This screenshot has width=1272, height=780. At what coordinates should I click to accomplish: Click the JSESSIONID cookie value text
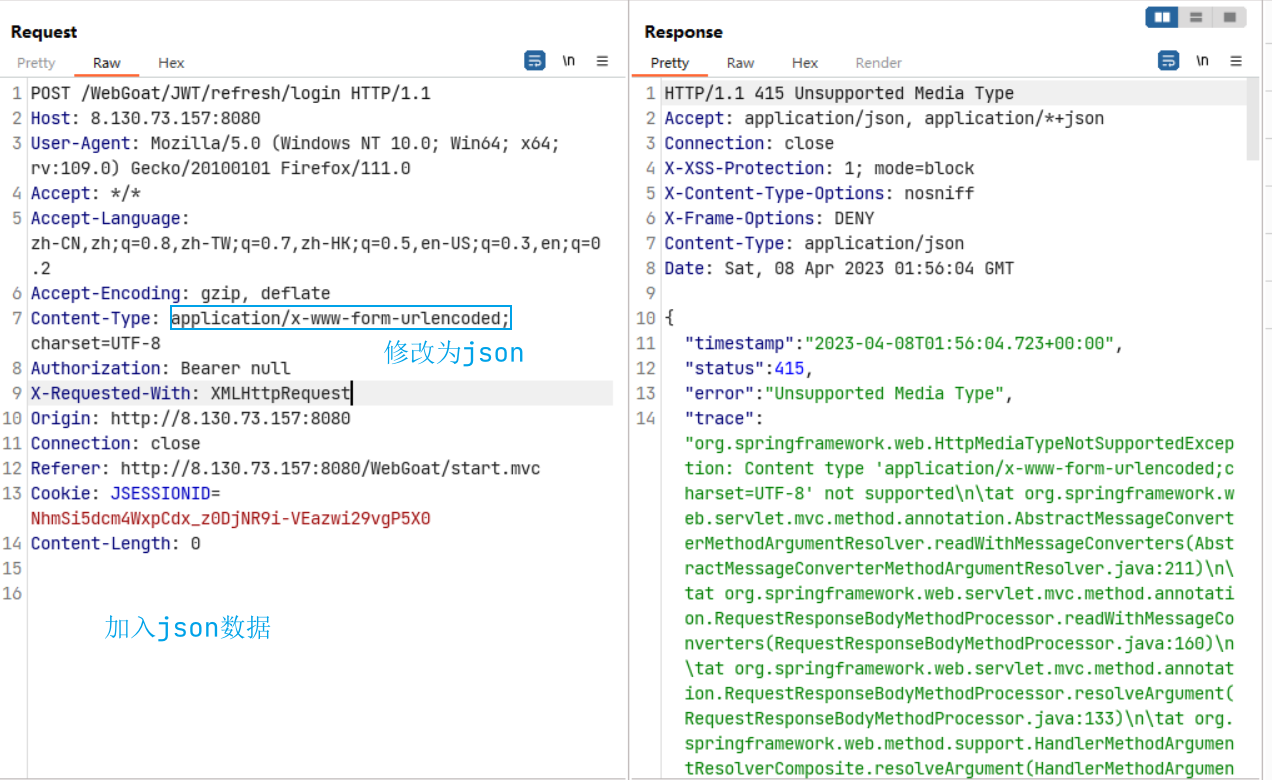230,519
